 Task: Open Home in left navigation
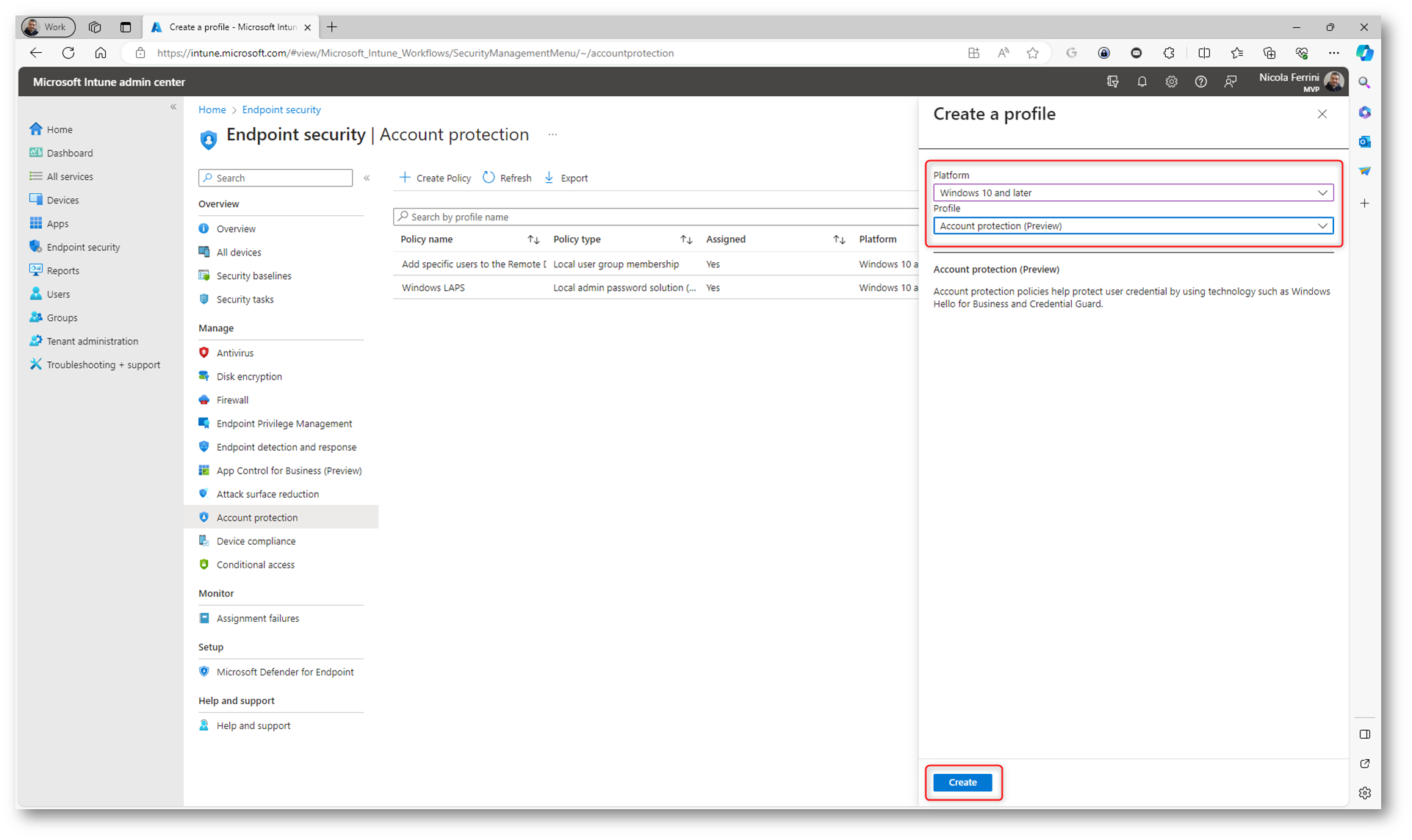click(x=51, y=129)
